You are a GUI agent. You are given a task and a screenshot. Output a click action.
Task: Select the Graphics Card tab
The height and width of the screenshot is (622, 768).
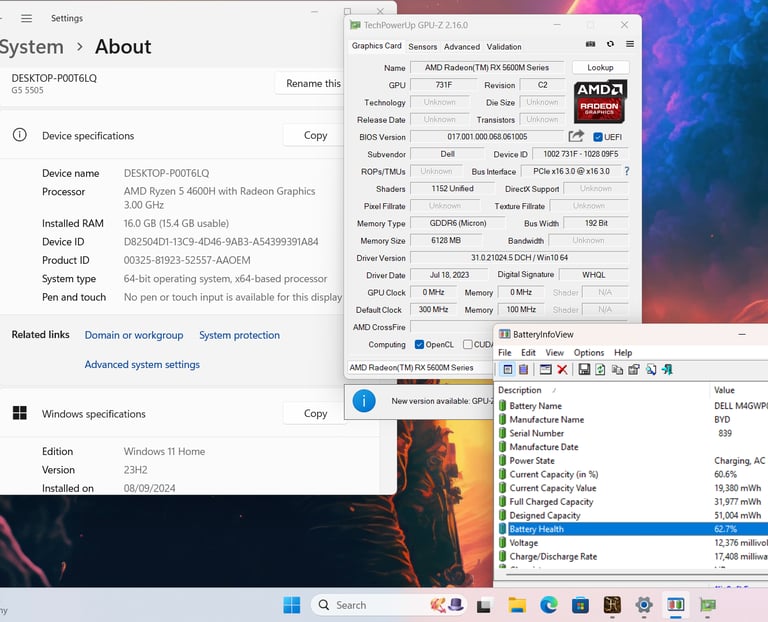[x=376, y=46]
